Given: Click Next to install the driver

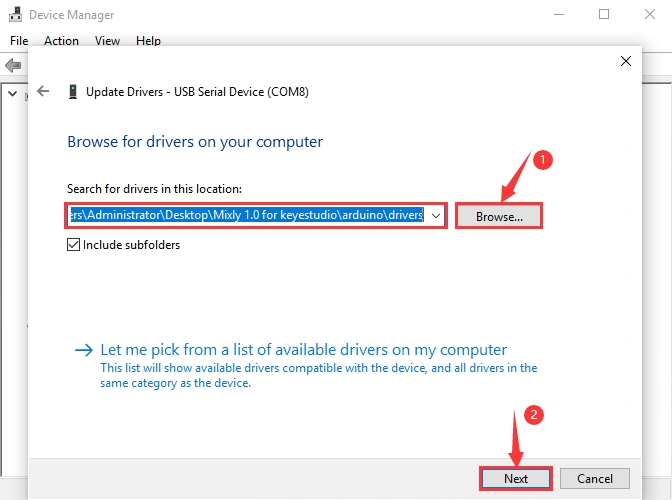Looking at the screenshot, I should (516, 478).
